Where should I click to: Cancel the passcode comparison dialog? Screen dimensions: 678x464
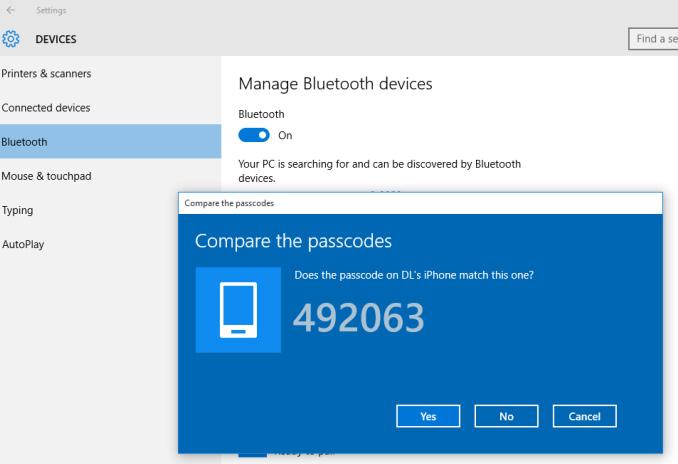(x=585, y=416)
